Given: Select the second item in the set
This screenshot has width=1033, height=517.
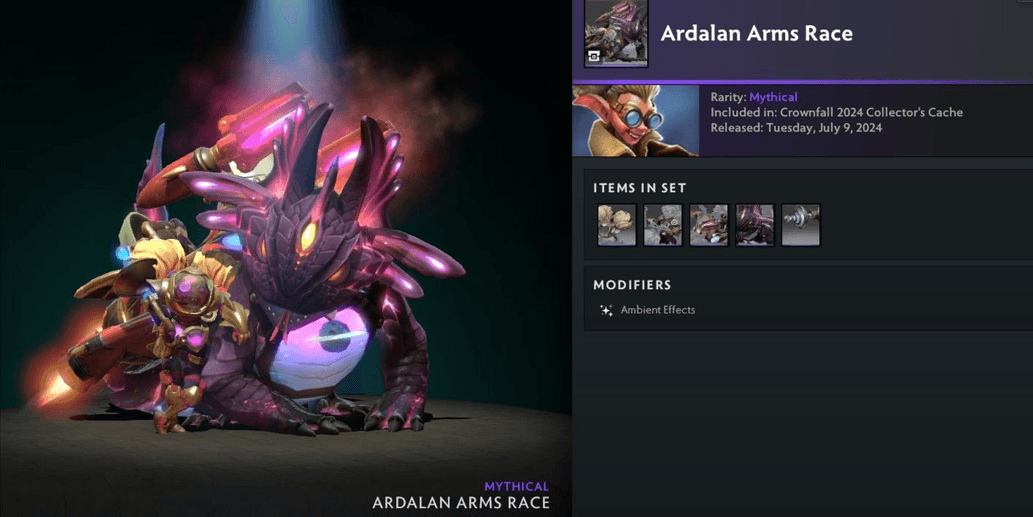Looking at the screenshot, I should pos(663,225).
